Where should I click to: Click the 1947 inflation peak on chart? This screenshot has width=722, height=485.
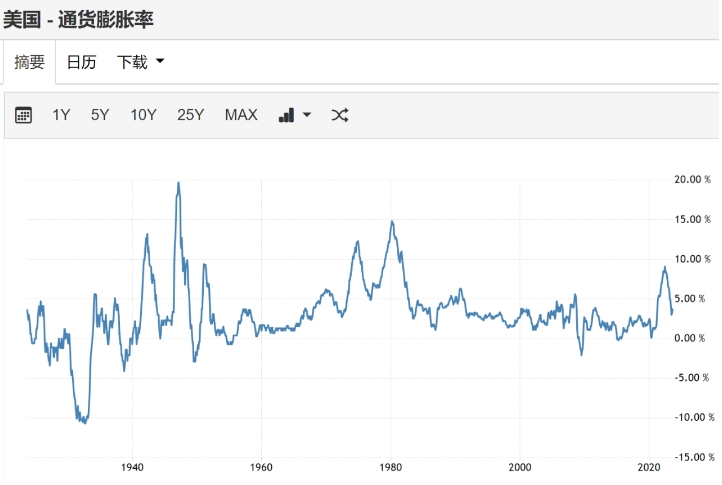point(179,183)
